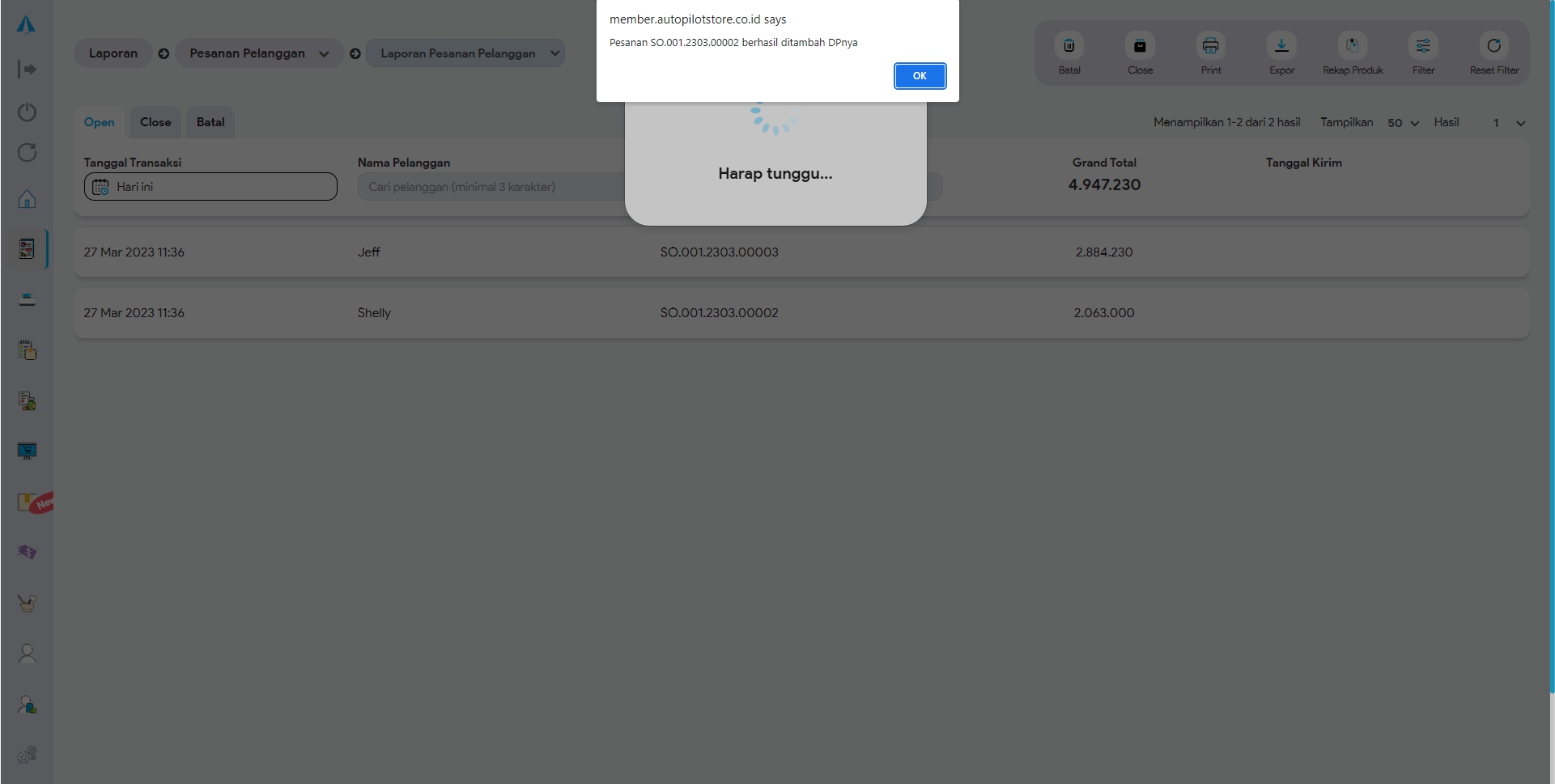Click the Tanggal Transaksi date field
Image resolution: width=1555 pixels, height=784 pixels.
tap(210, 187)
